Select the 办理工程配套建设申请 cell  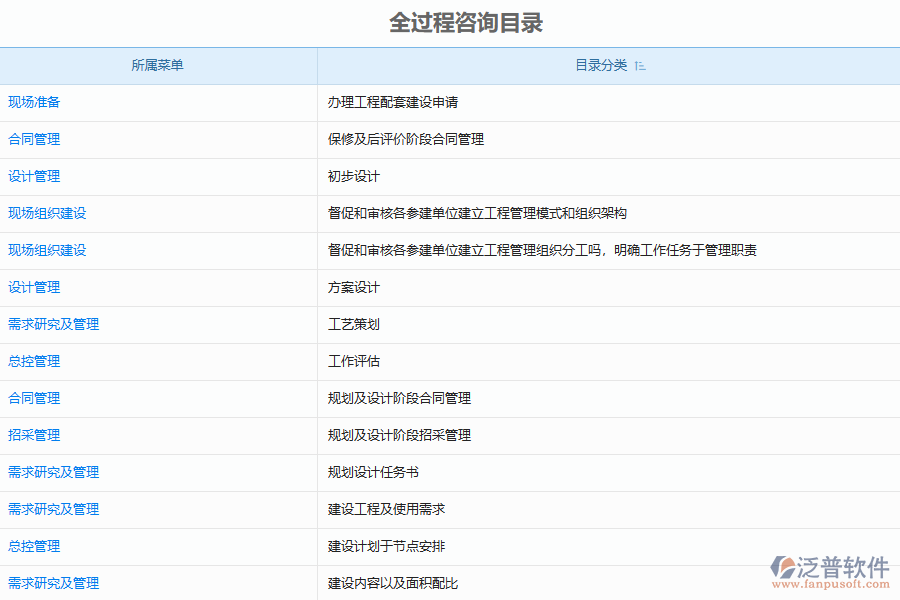click(x=393, y=102)
